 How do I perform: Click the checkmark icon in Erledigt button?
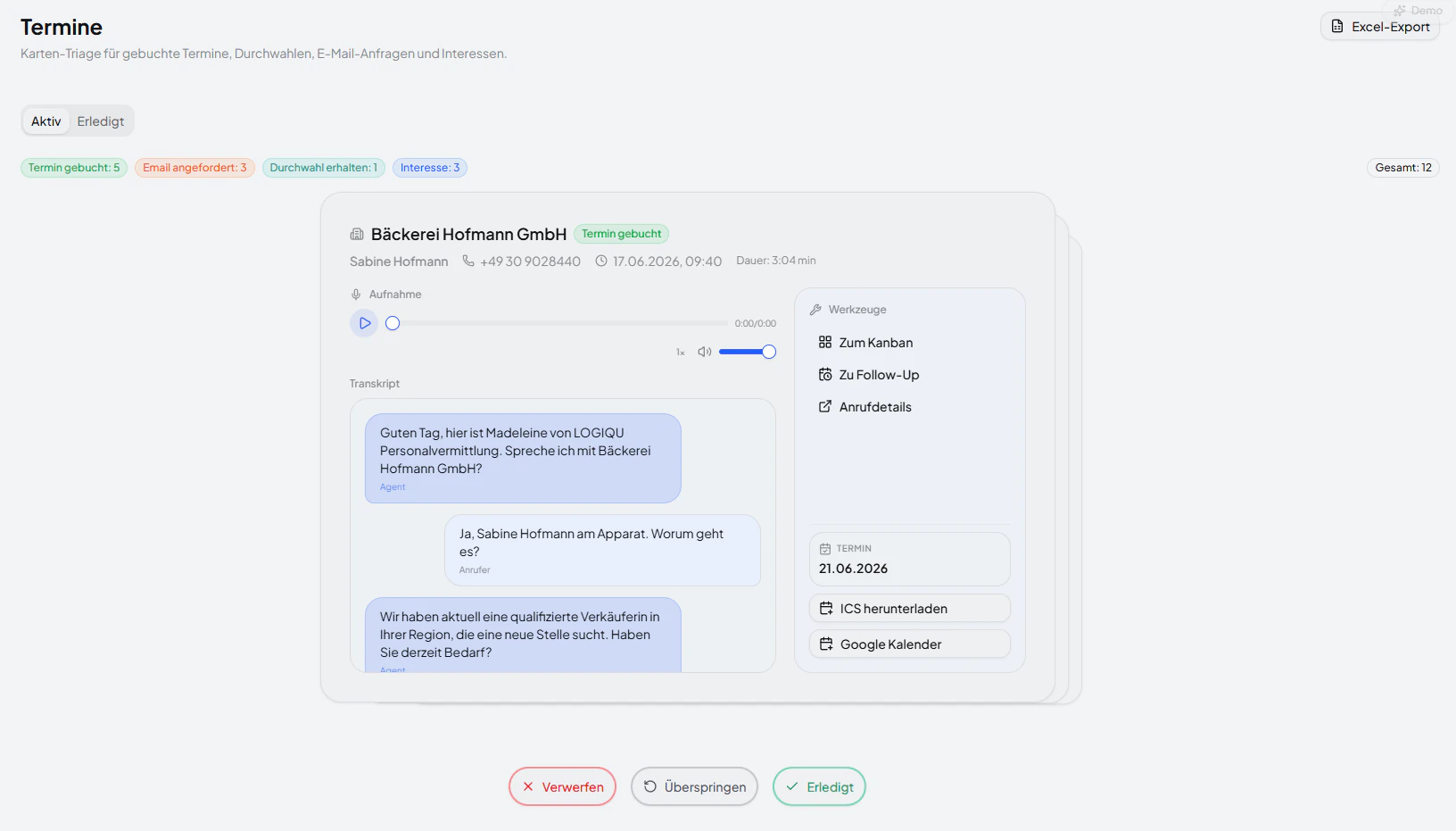click(792, 786)
